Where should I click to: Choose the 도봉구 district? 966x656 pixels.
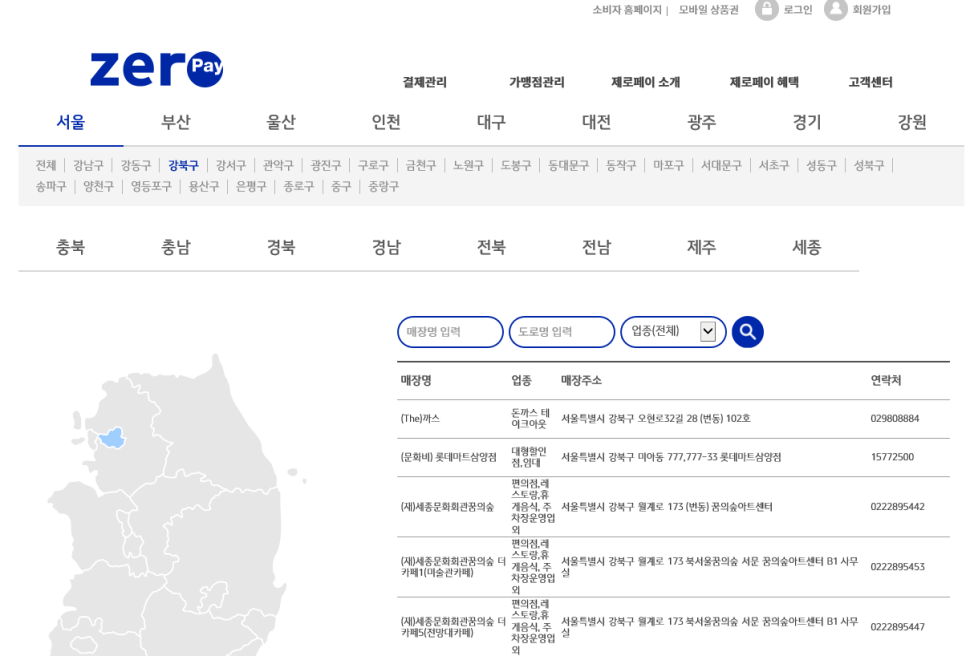click(x=516, y=165)
